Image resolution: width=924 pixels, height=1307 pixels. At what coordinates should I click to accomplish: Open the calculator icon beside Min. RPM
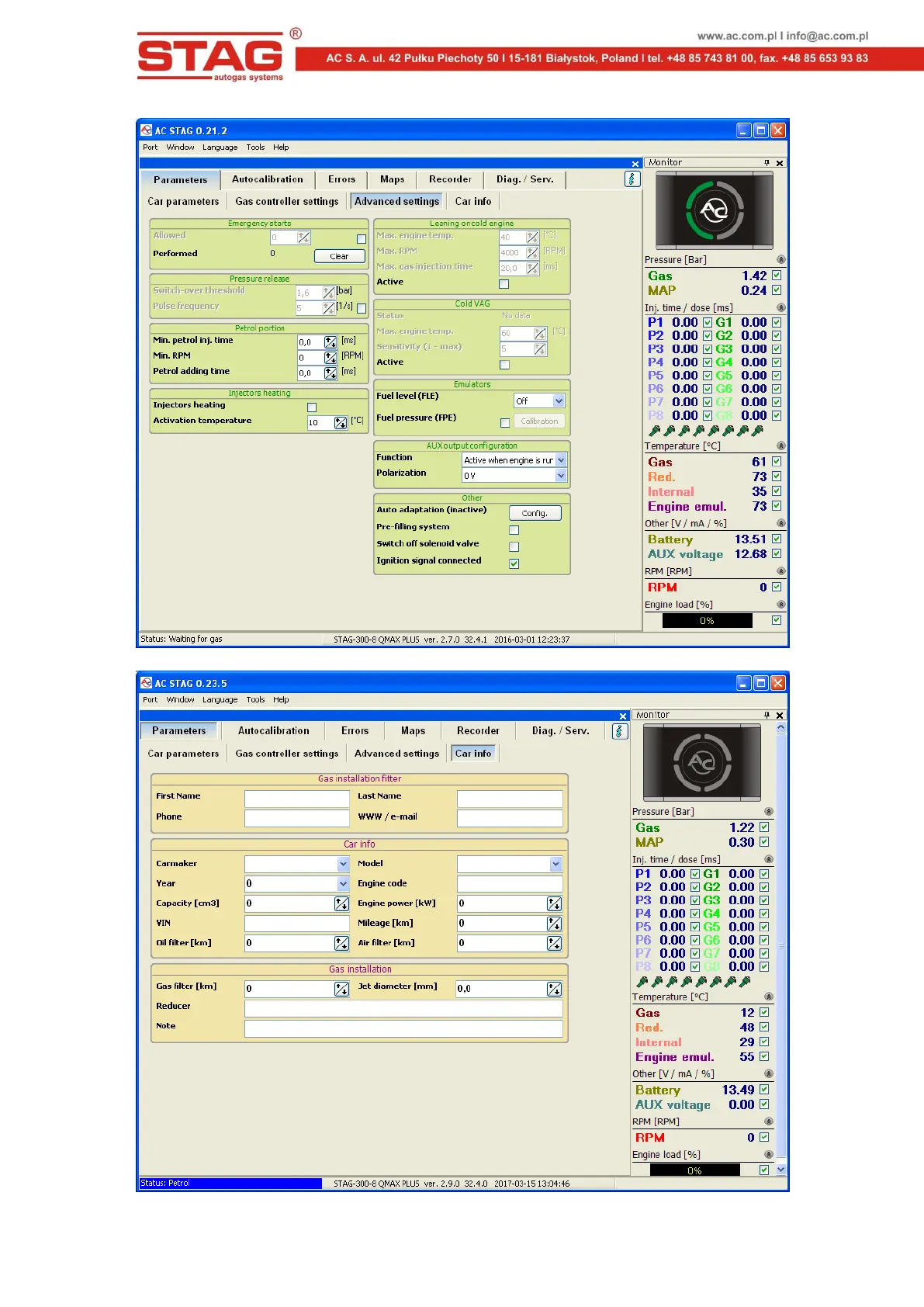tap(330, 358)
